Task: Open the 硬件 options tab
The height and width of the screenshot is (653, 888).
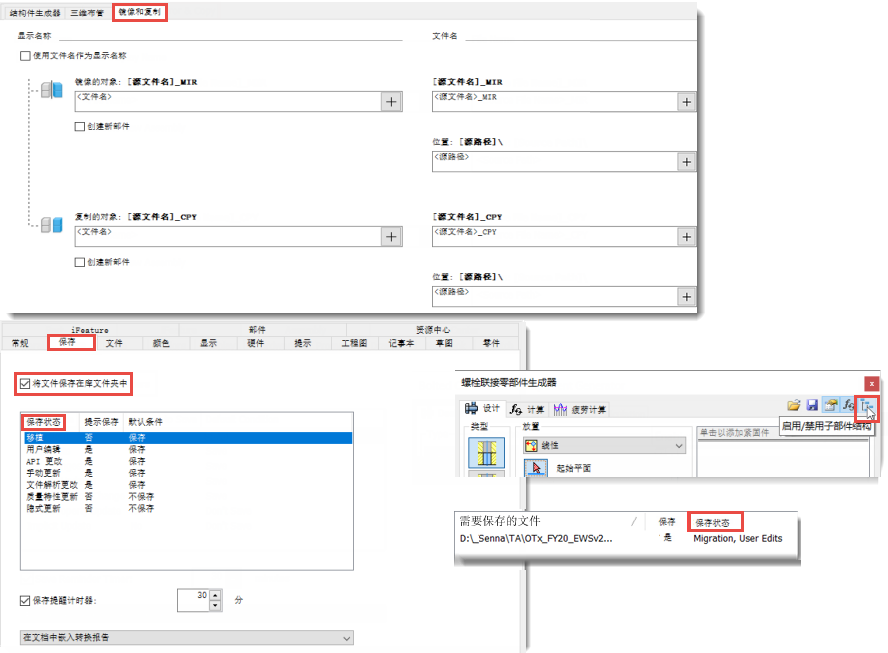Action: click(x=255, y=343)
